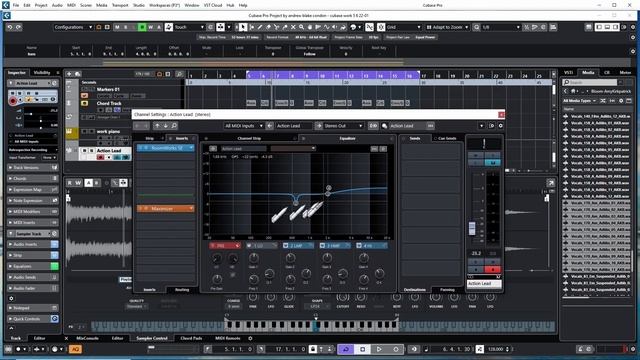Switch to the Visibility tab
Screen dimensions: 640x360
(42, 72)
